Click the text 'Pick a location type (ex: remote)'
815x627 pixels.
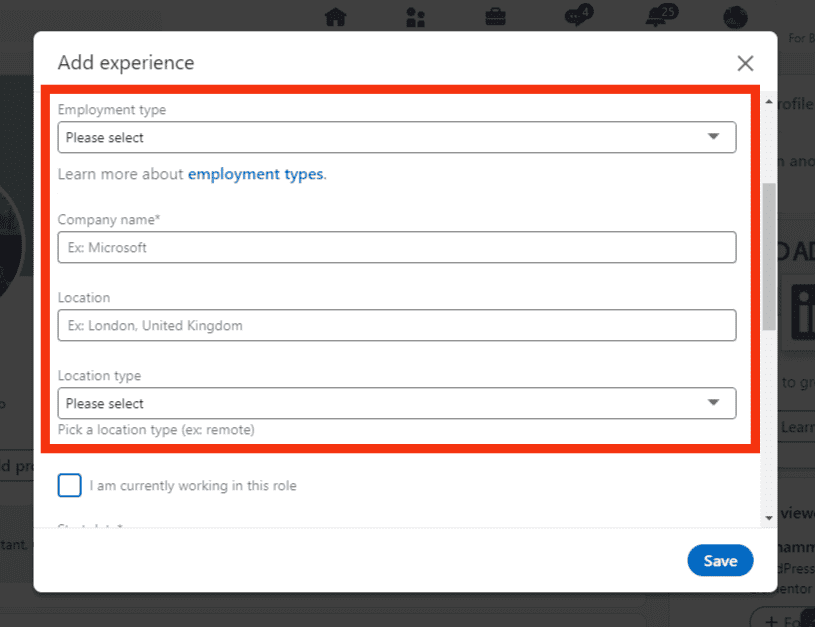[156, 430]
